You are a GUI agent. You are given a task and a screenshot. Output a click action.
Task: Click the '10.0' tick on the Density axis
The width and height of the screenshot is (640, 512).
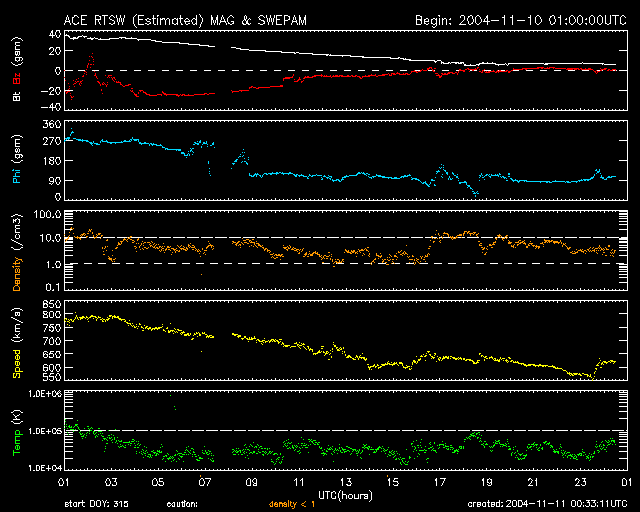point(50,238)
